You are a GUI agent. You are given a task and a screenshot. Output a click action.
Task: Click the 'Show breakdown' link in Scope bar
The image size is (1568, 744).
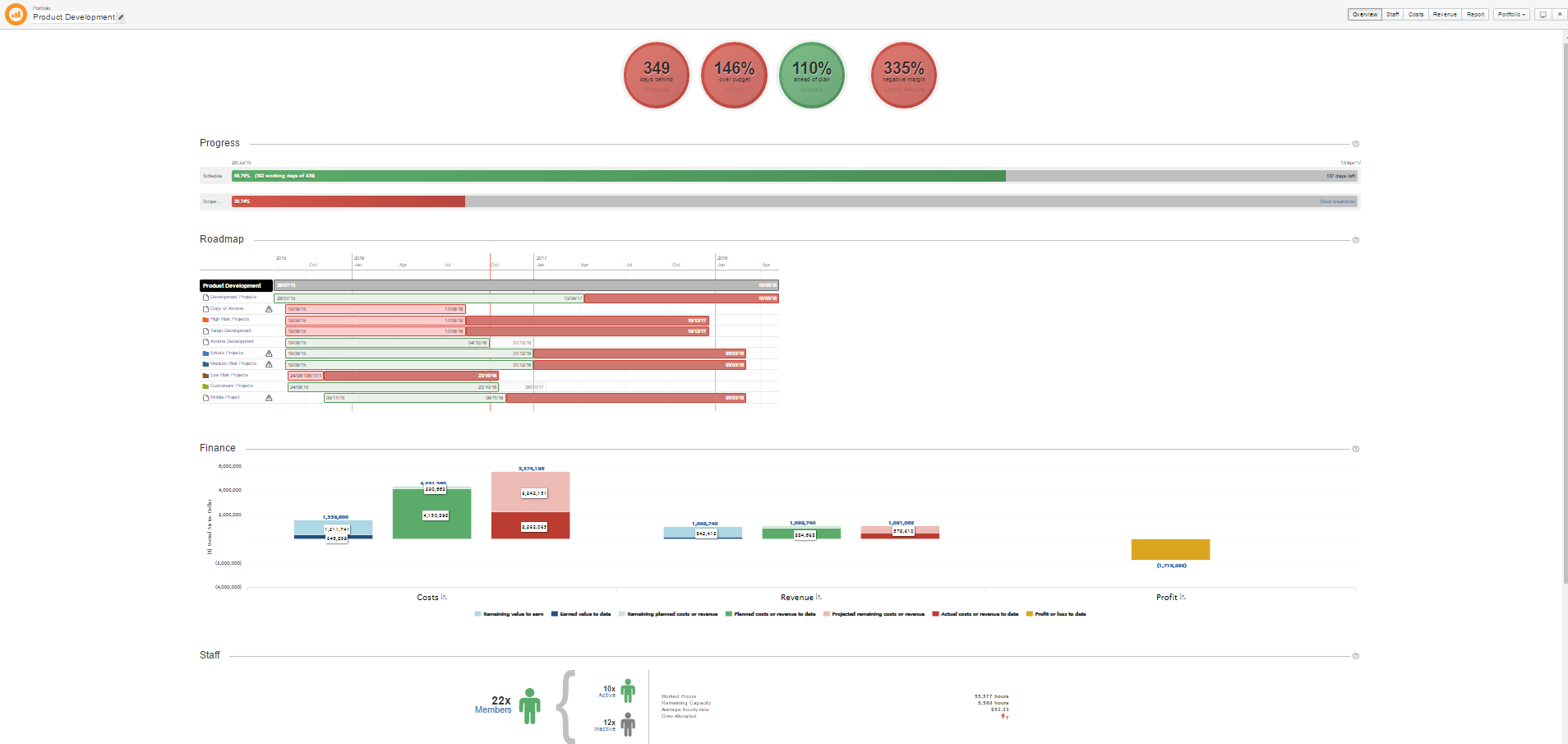pos(1337,201)
